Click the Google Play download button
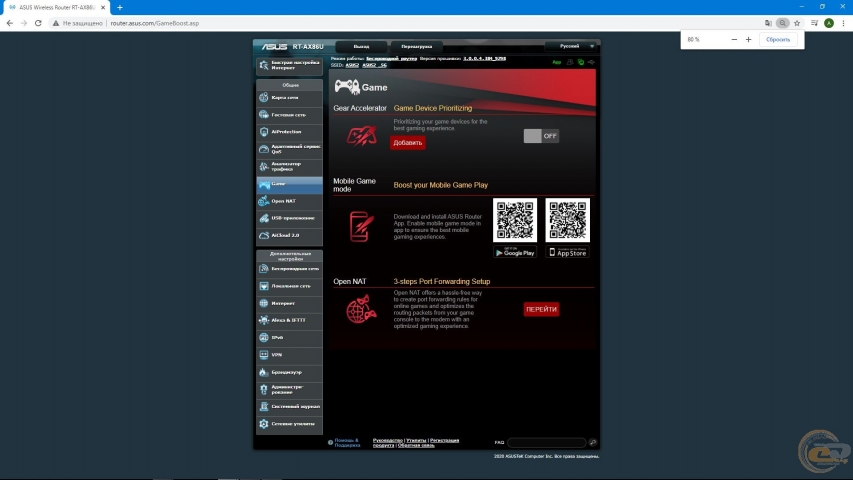 point(515,252)
